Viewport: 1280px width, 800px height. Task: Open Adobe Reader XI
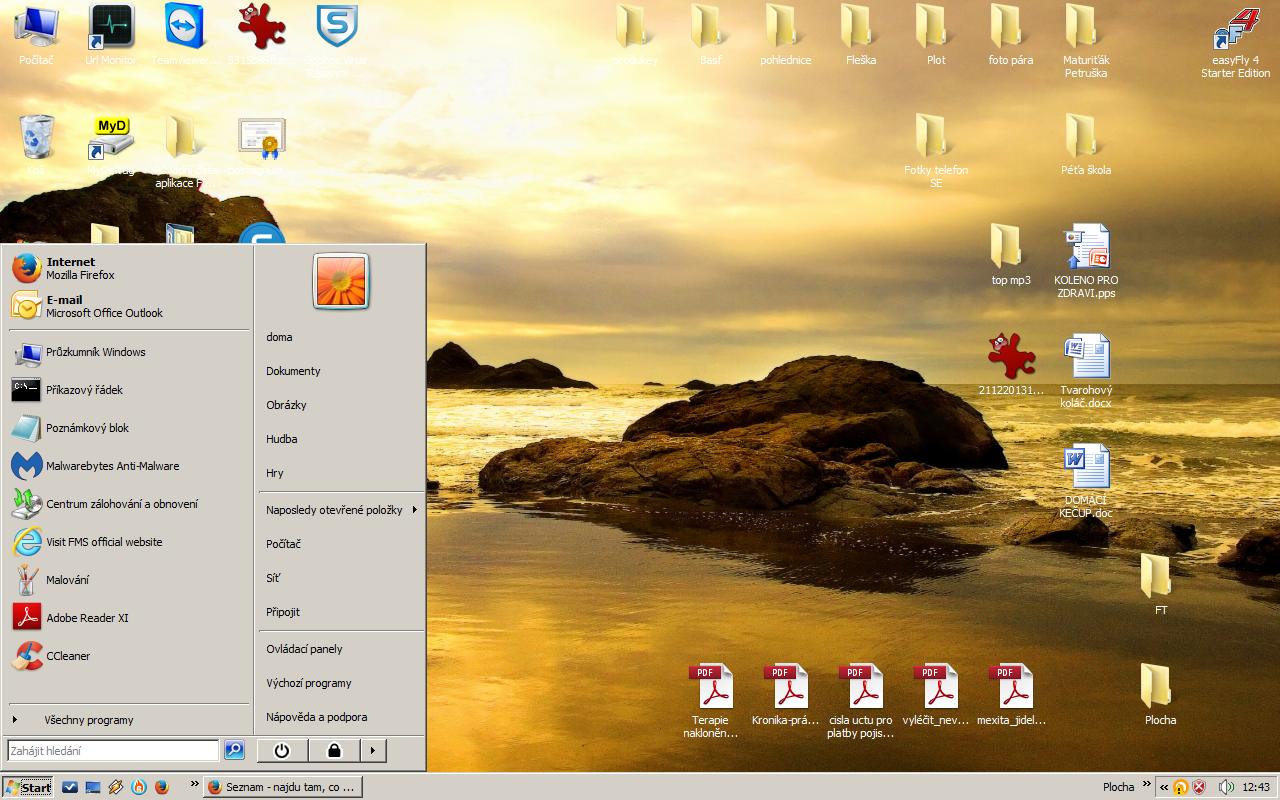[87, 618]
